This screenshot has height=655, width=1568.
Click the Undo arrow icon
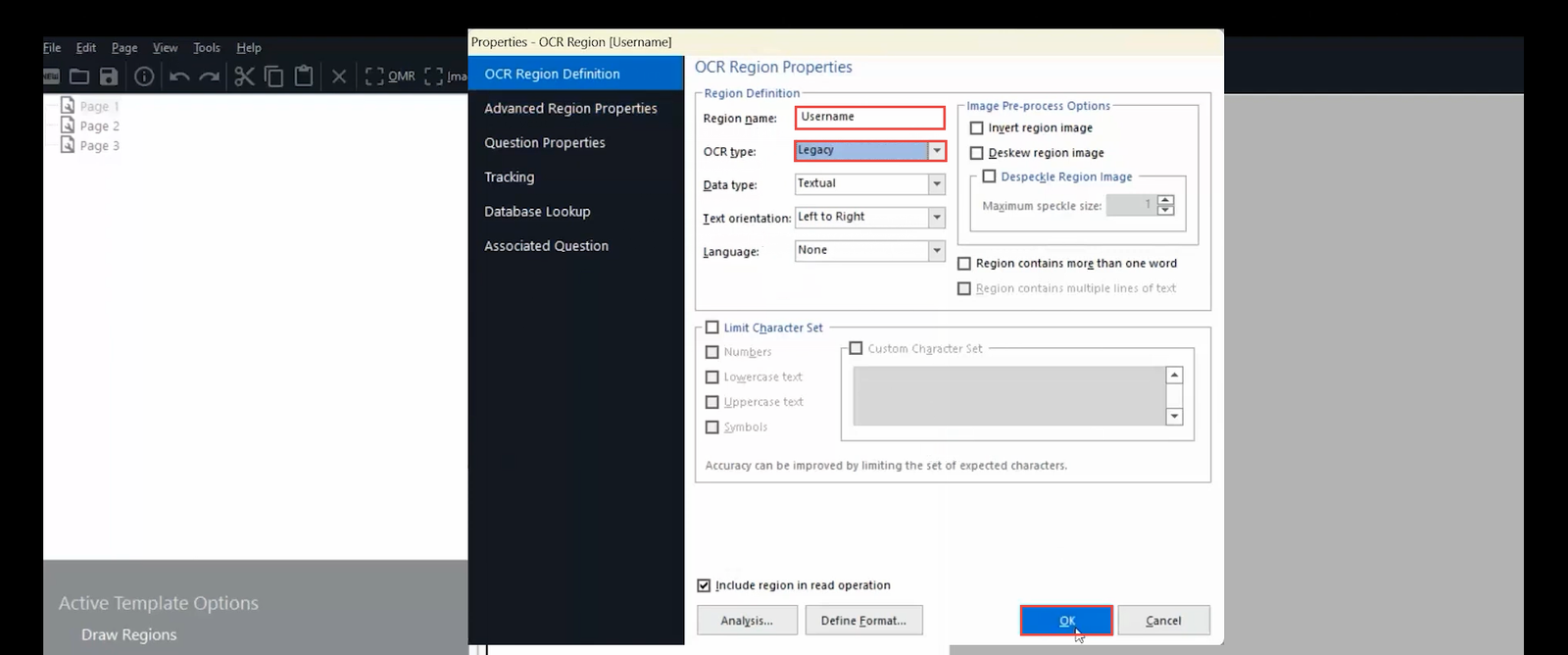(x=178, y=76)
